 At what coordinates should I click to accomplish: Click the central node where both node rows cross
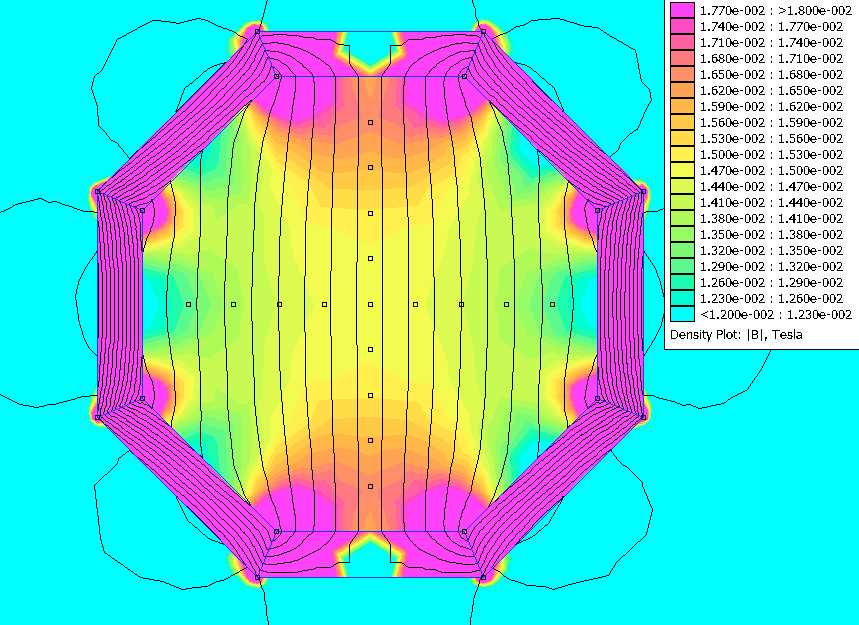370,304
